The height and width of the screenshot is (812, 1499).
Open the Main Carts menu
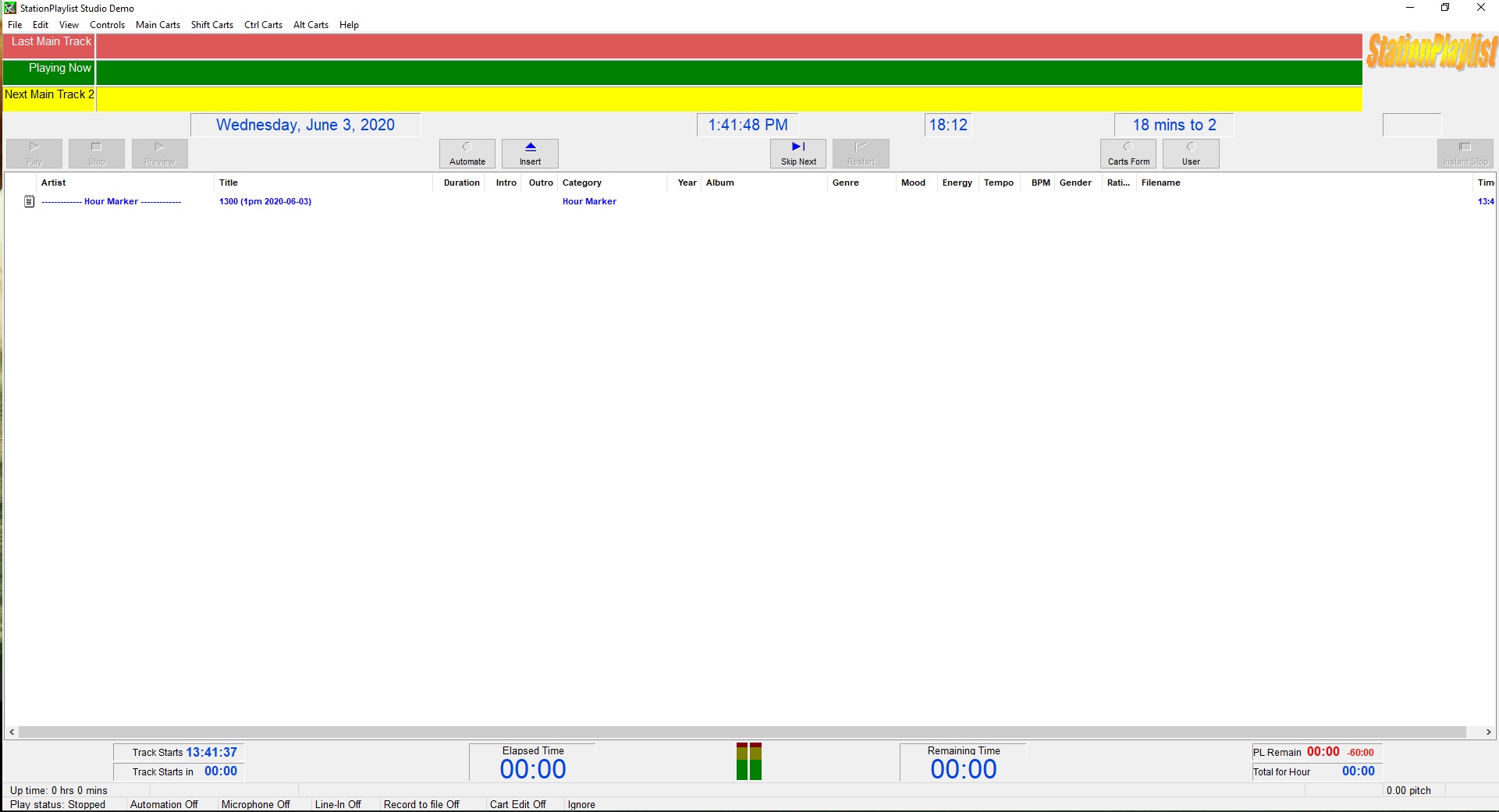click(158, 25)
